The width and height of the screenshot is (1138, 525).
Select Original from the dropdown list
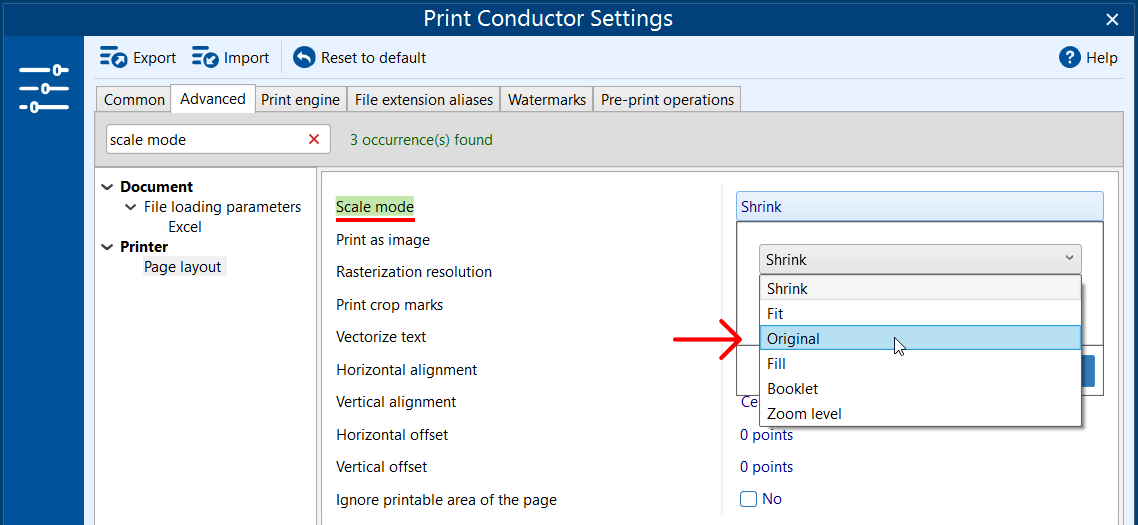point(793,339)
